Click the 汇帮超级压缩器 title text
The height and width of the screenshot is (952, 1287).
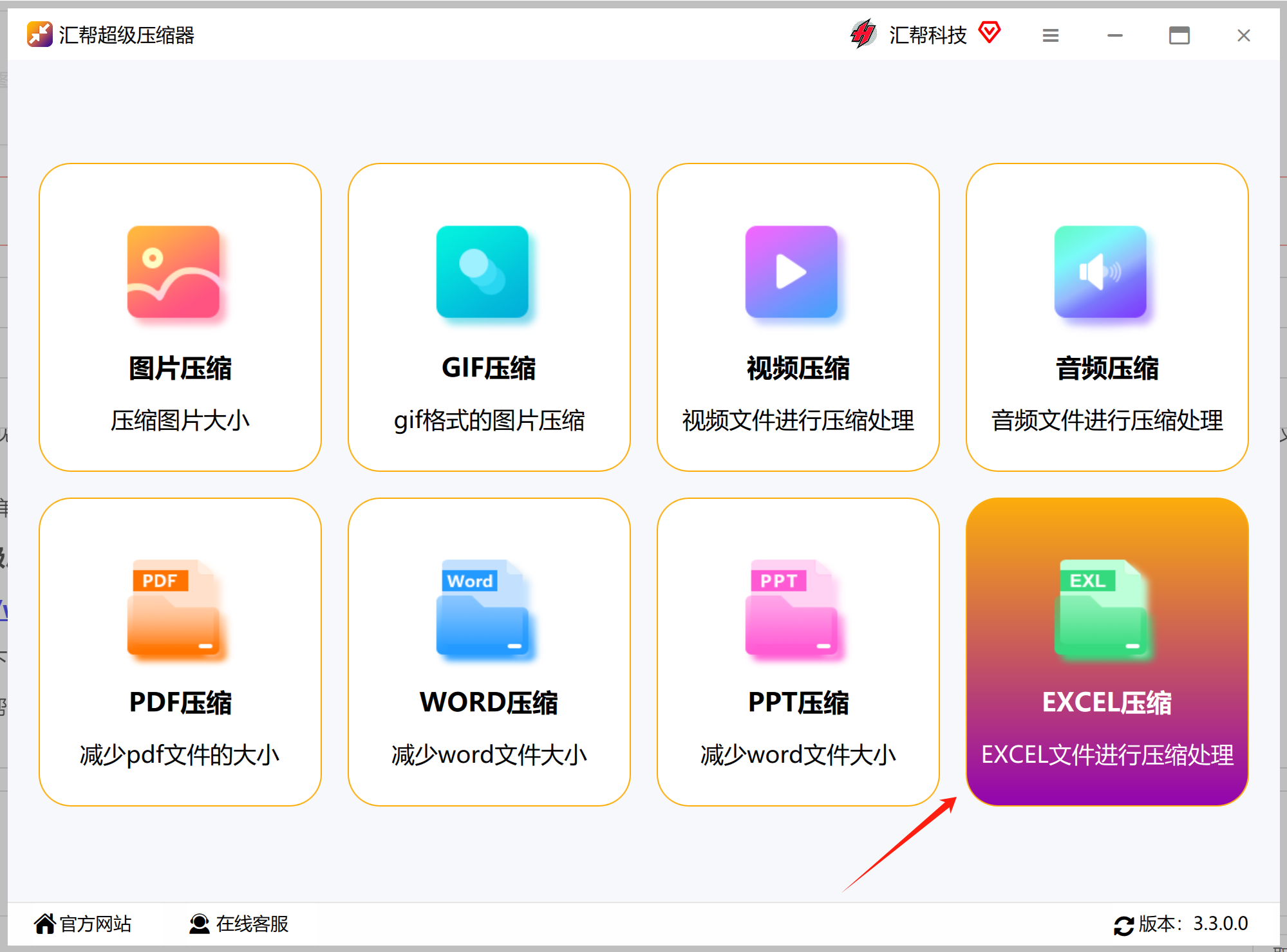pos(127,35)
